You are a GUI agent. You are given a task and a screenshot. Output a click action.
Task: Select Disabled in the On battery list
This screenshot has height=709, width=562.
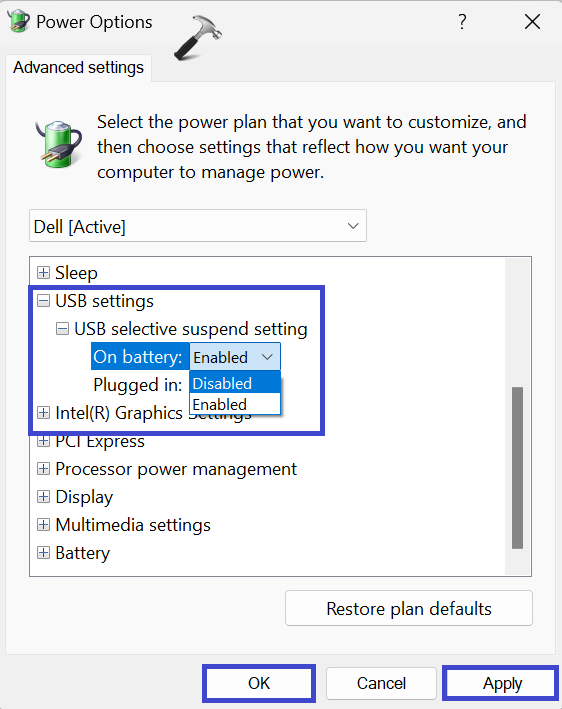tap(235, 383)
